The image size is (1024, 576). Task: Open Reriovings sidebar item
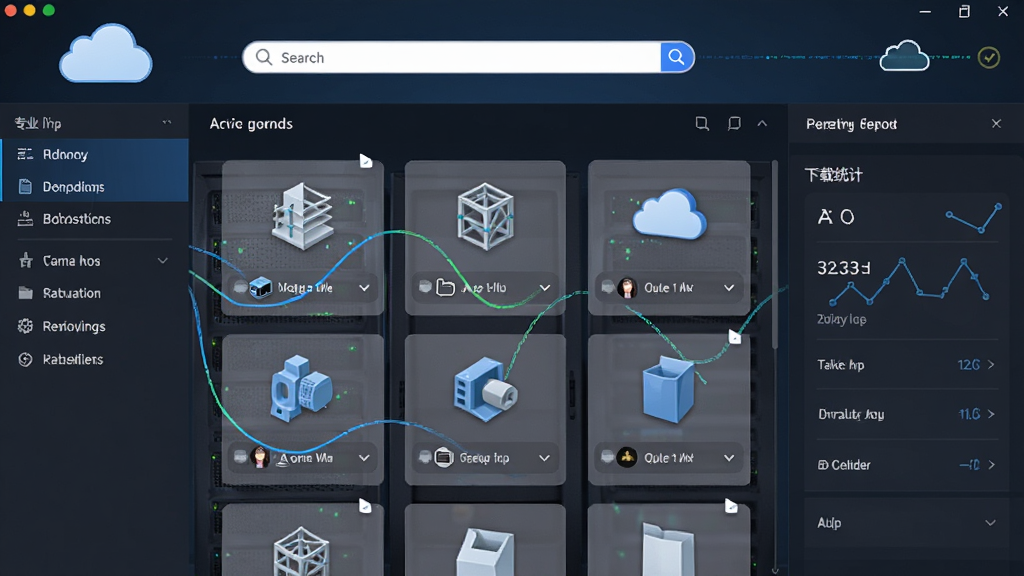coord(95,326)
